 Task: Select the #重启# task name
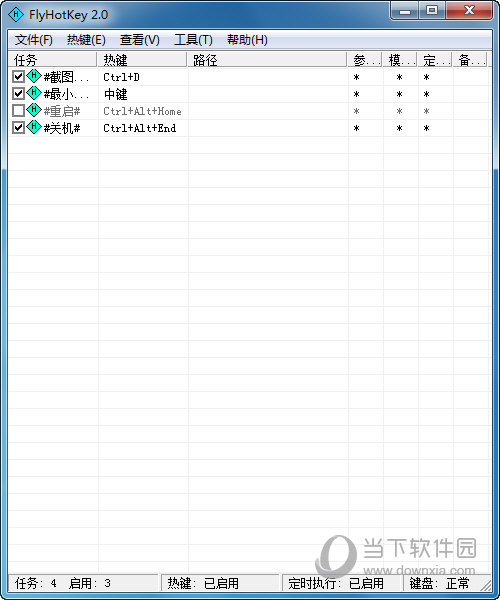tap(62, 111)
